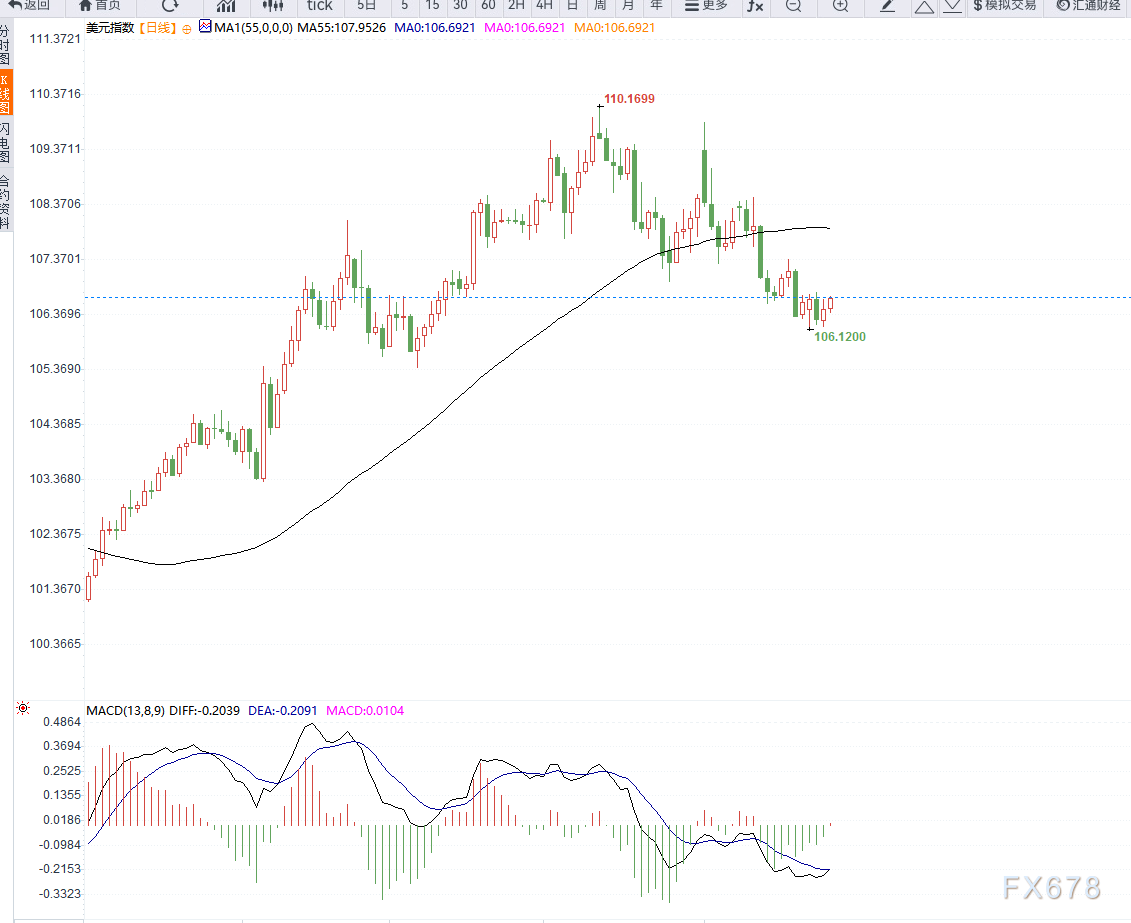
Task: Toggle the orange circle next to 日线
Action: click(x=187, y=29)
